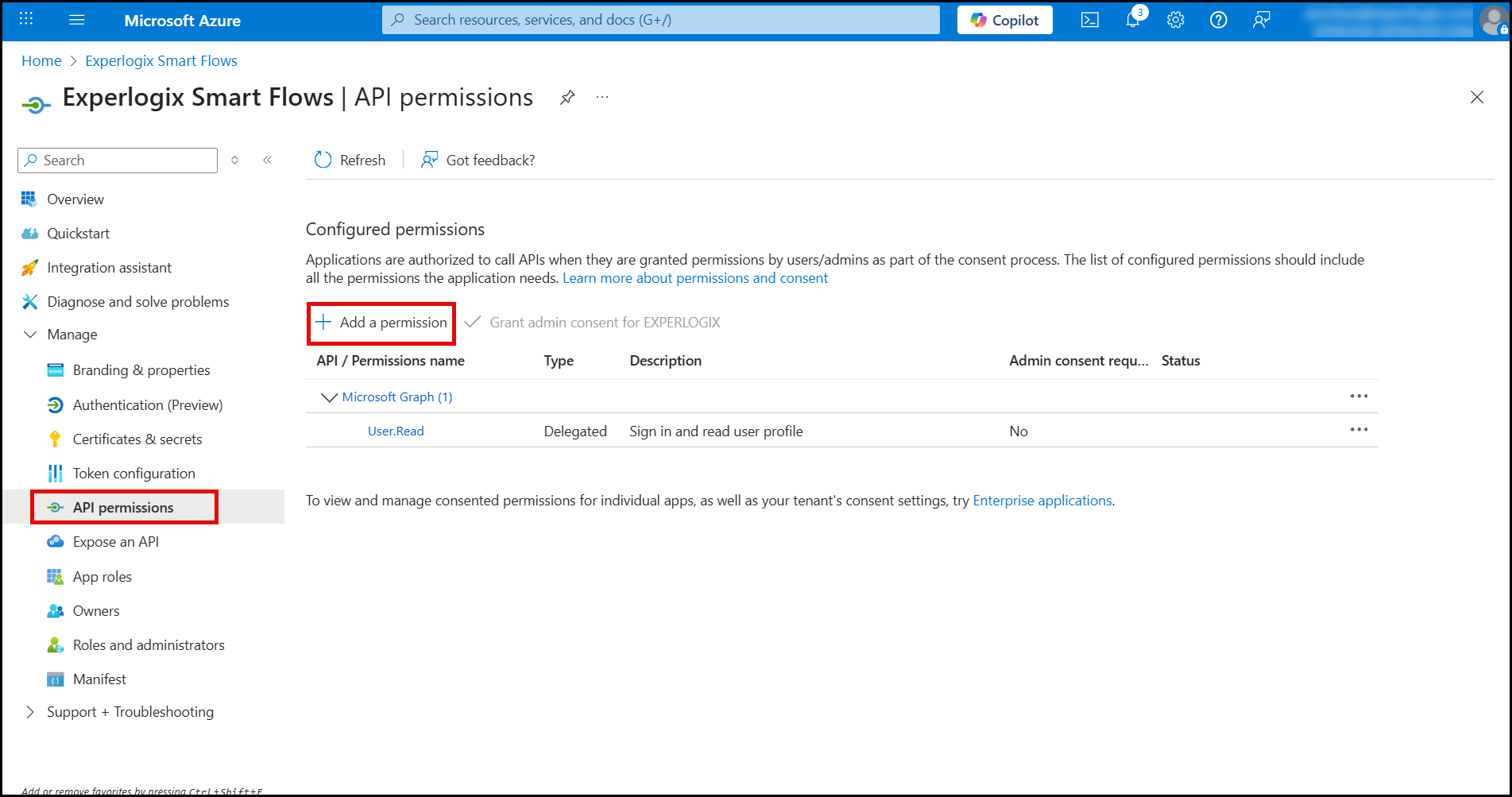The image size is (1512, 797).
Task: Open ellipsis menu for Microsoft Graph row
Action: (1359, 396)
